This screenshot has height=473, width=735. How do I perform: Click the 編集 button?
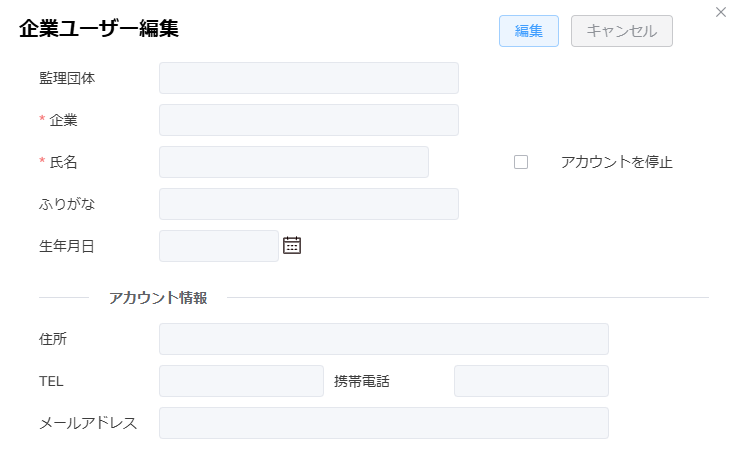[529, 31]
